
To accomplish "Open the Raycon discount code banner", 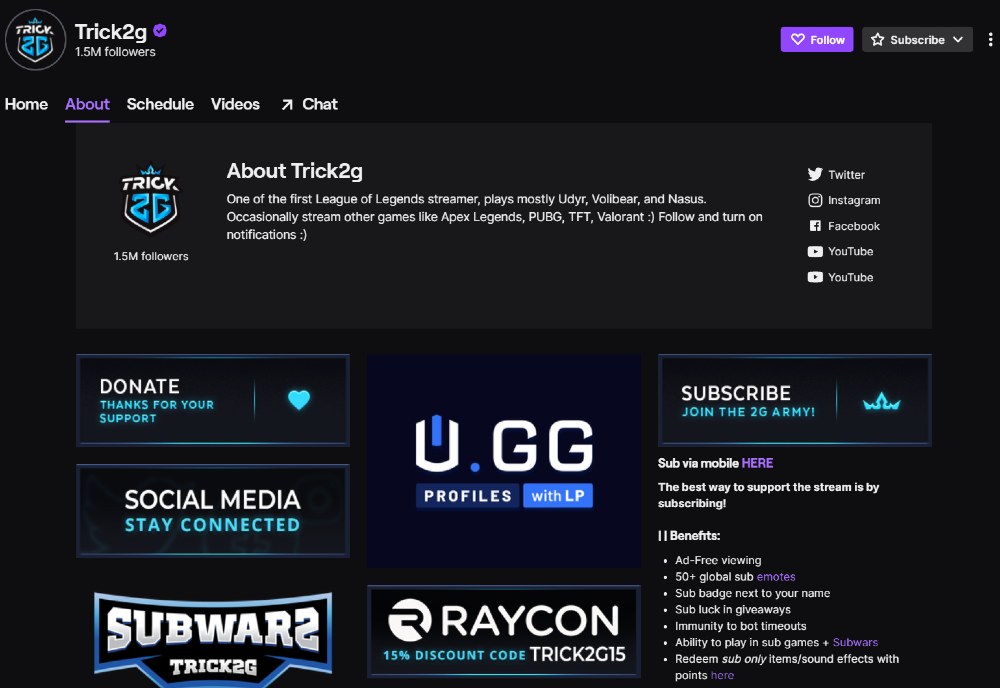I will (x=504, y=631).
